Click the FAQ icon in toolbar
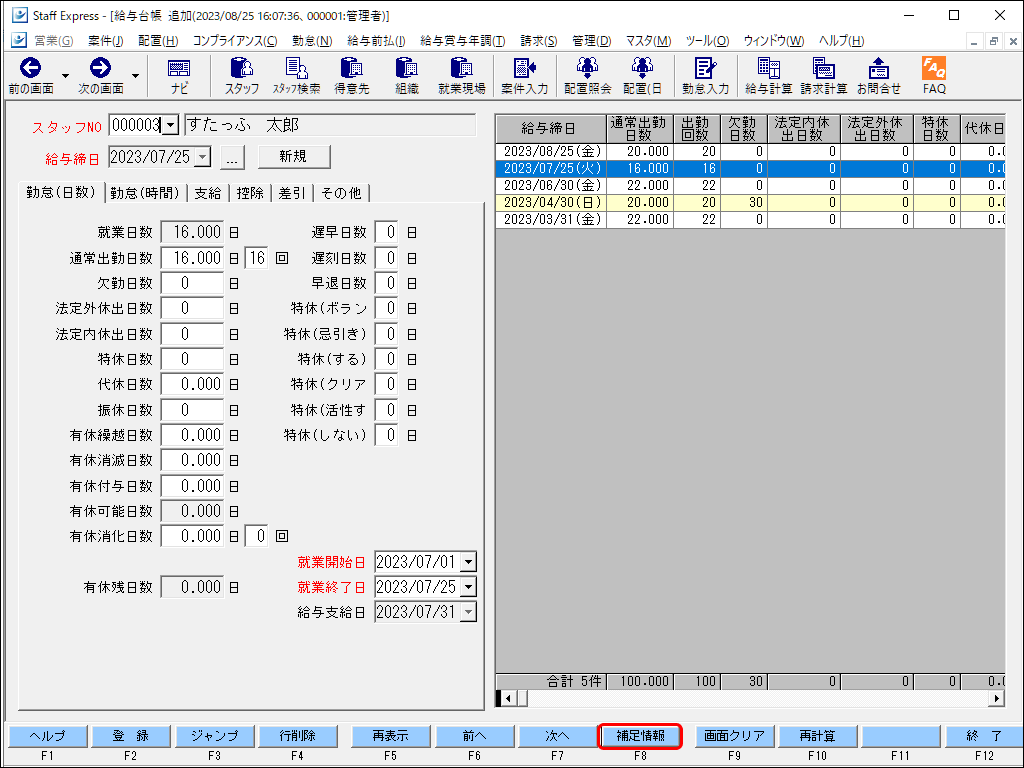Image resolution: width=1024 pixels, height=768 pixels. [x=934, y=68]
